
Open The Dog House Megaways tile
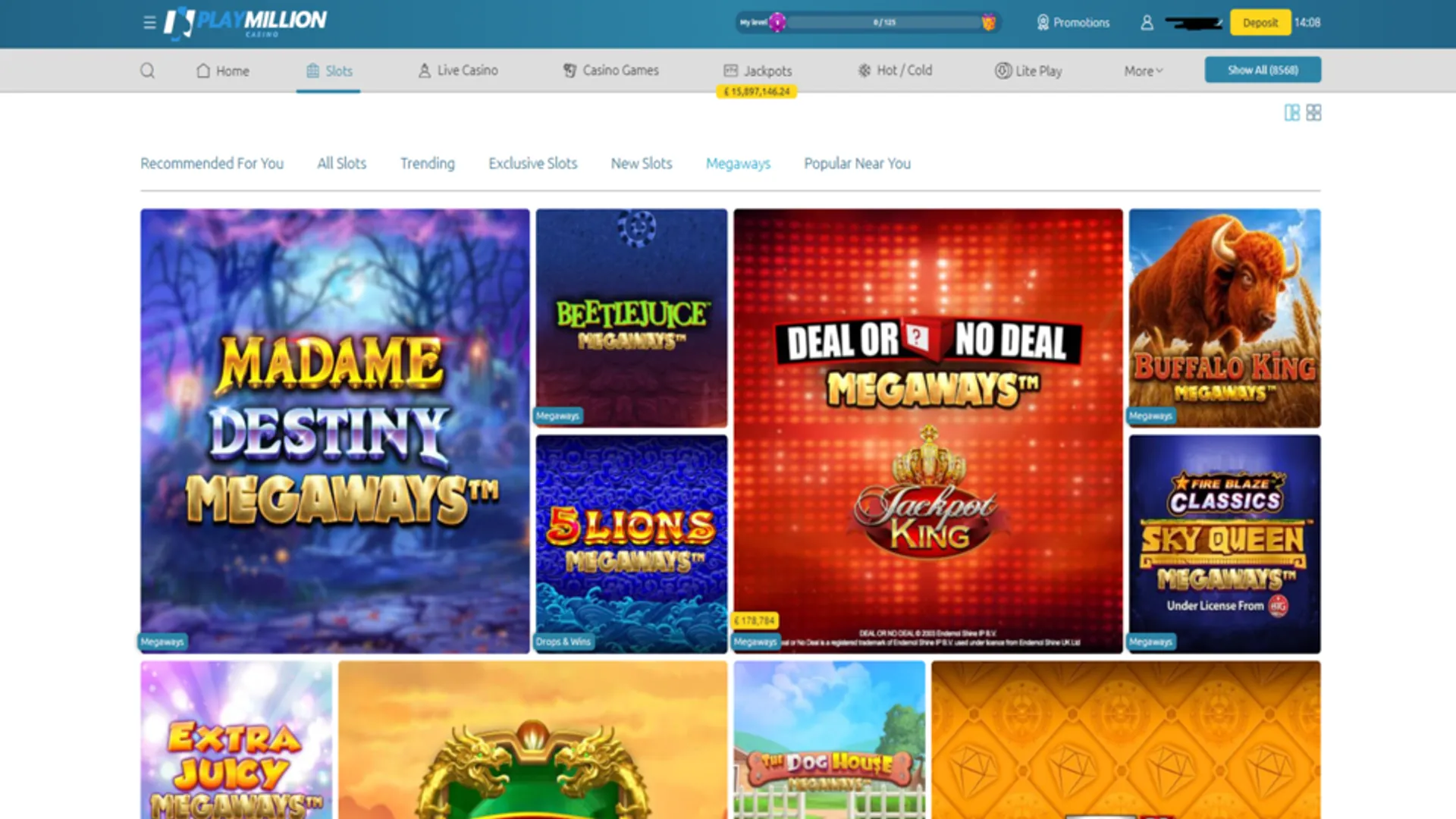(830, 740)
